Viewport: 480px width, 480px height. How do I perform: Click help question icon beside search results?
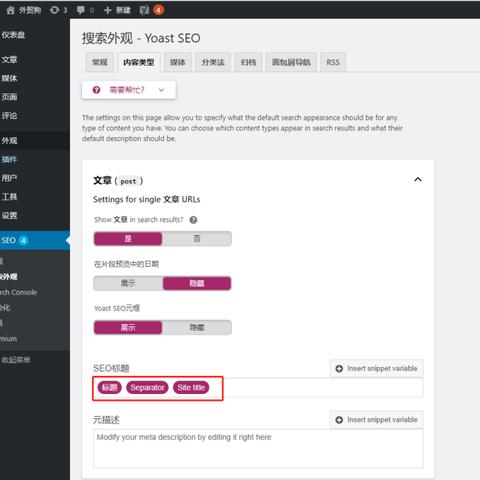coord(193,220)
